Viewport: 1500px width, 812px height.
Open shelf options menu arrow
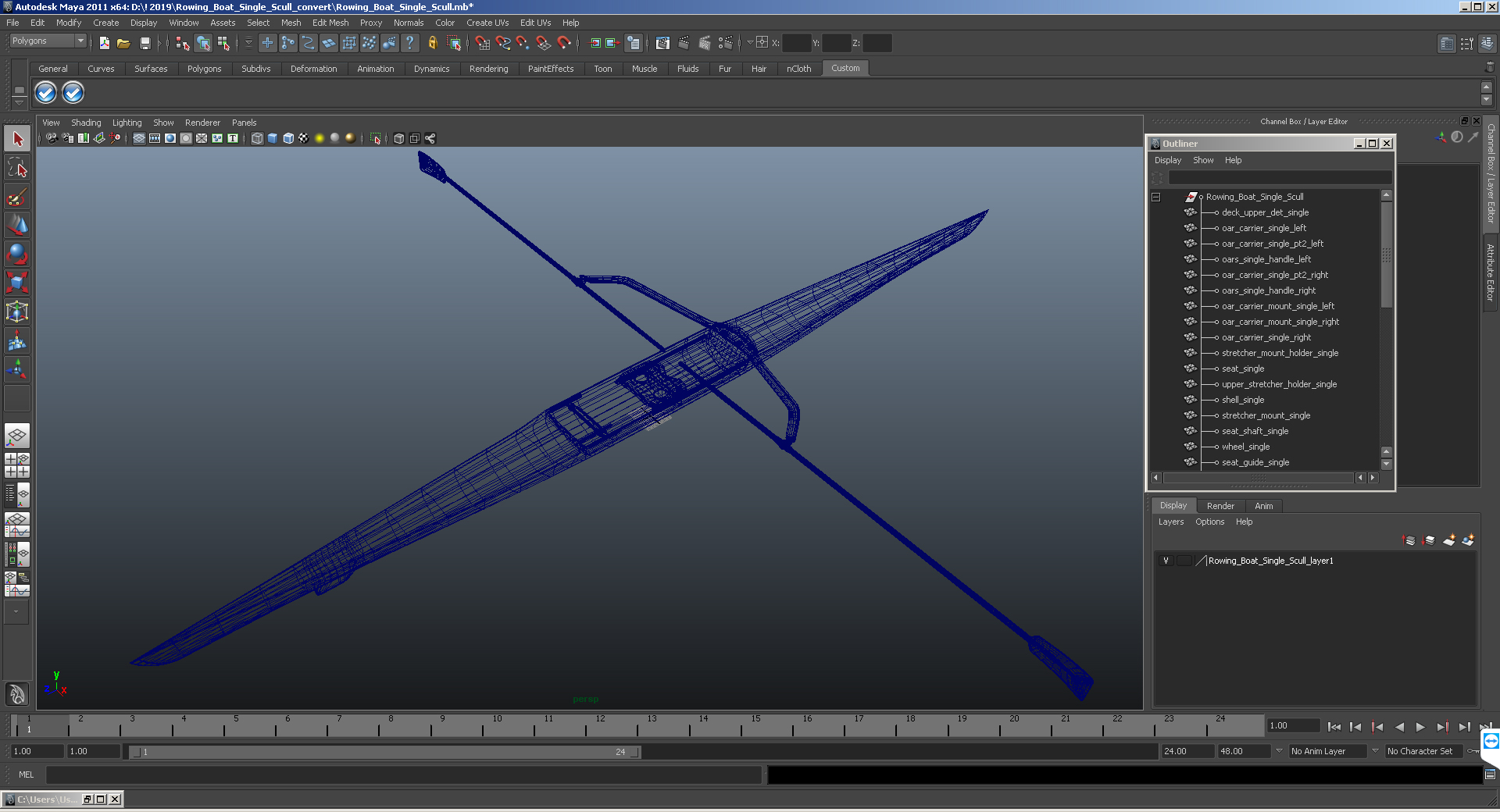(20, 101)
